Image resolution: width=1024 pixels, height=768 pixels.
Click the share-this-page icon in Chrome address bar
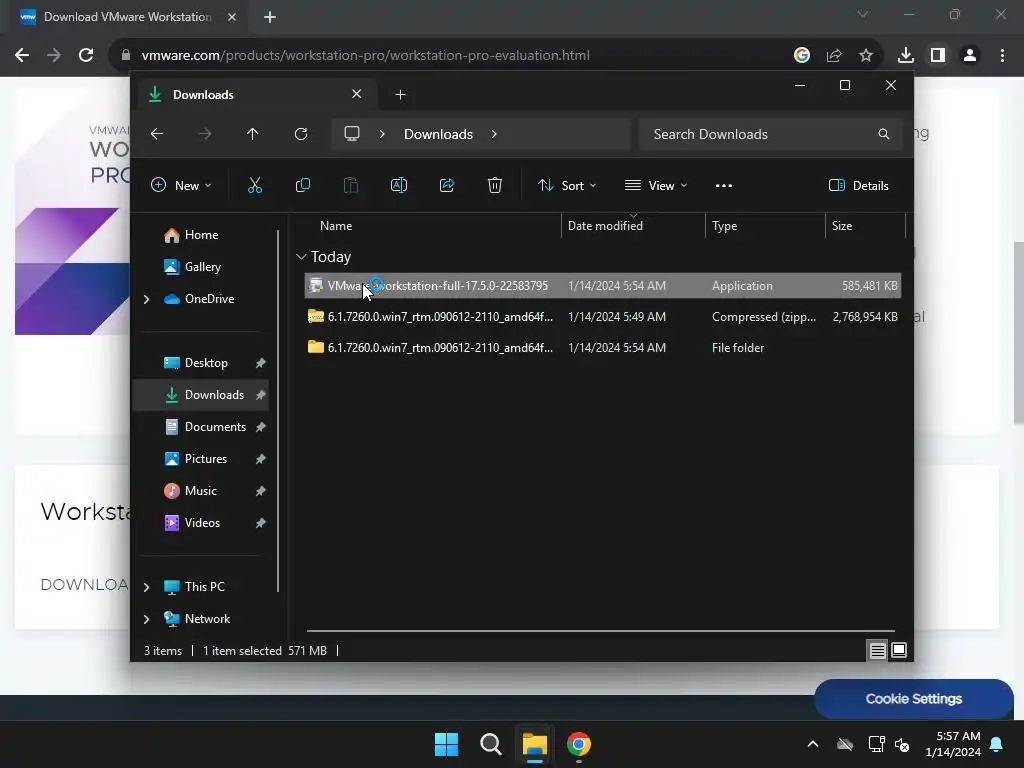pos(834,56)
